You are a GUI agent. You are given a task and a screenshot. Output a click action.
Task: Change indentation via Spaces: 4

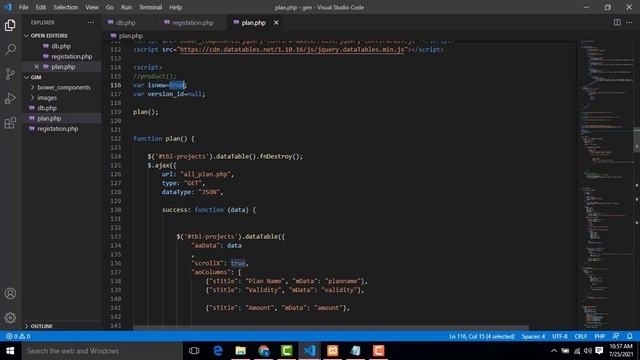click(x=533, y=336)
